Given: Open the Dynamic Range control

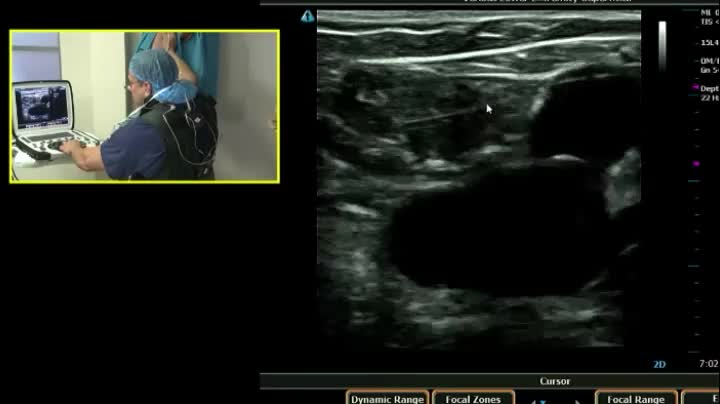Looking at the screenshot, I should (387, 398).
